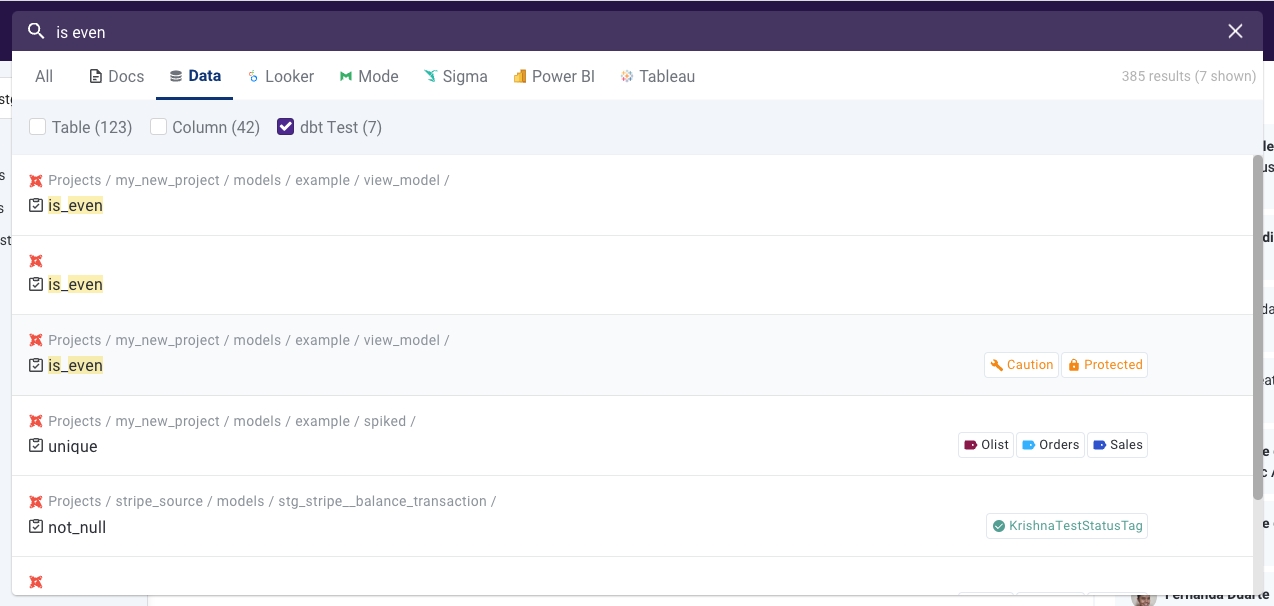The image size is (1274, 606).
Task: Select the Olist tag
Action: [x=986, y=445]
